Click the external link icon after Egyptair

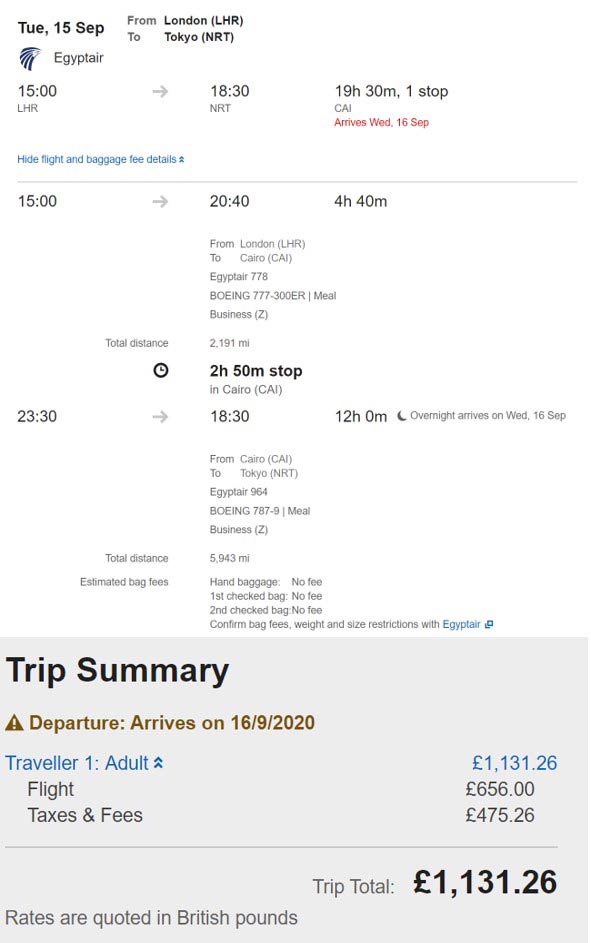(x=489, y=624)
